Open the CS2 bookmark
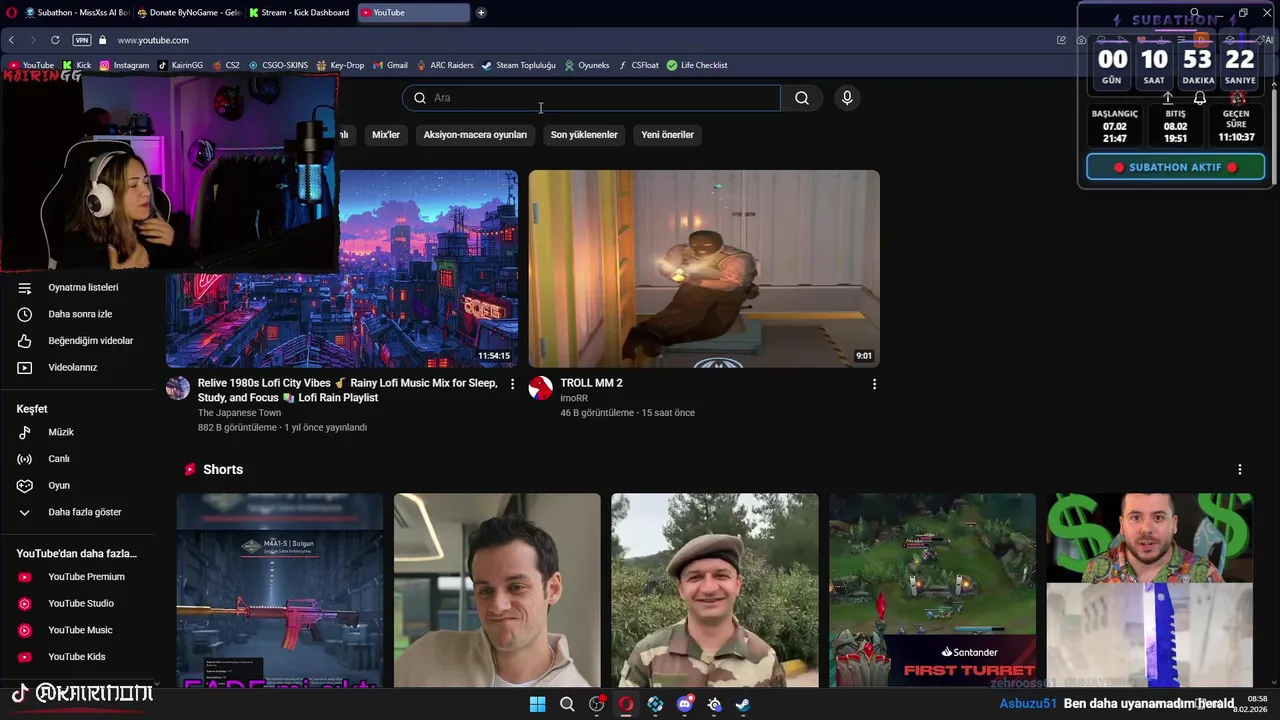Screen dimensions: 1280x720 (225, 65)
